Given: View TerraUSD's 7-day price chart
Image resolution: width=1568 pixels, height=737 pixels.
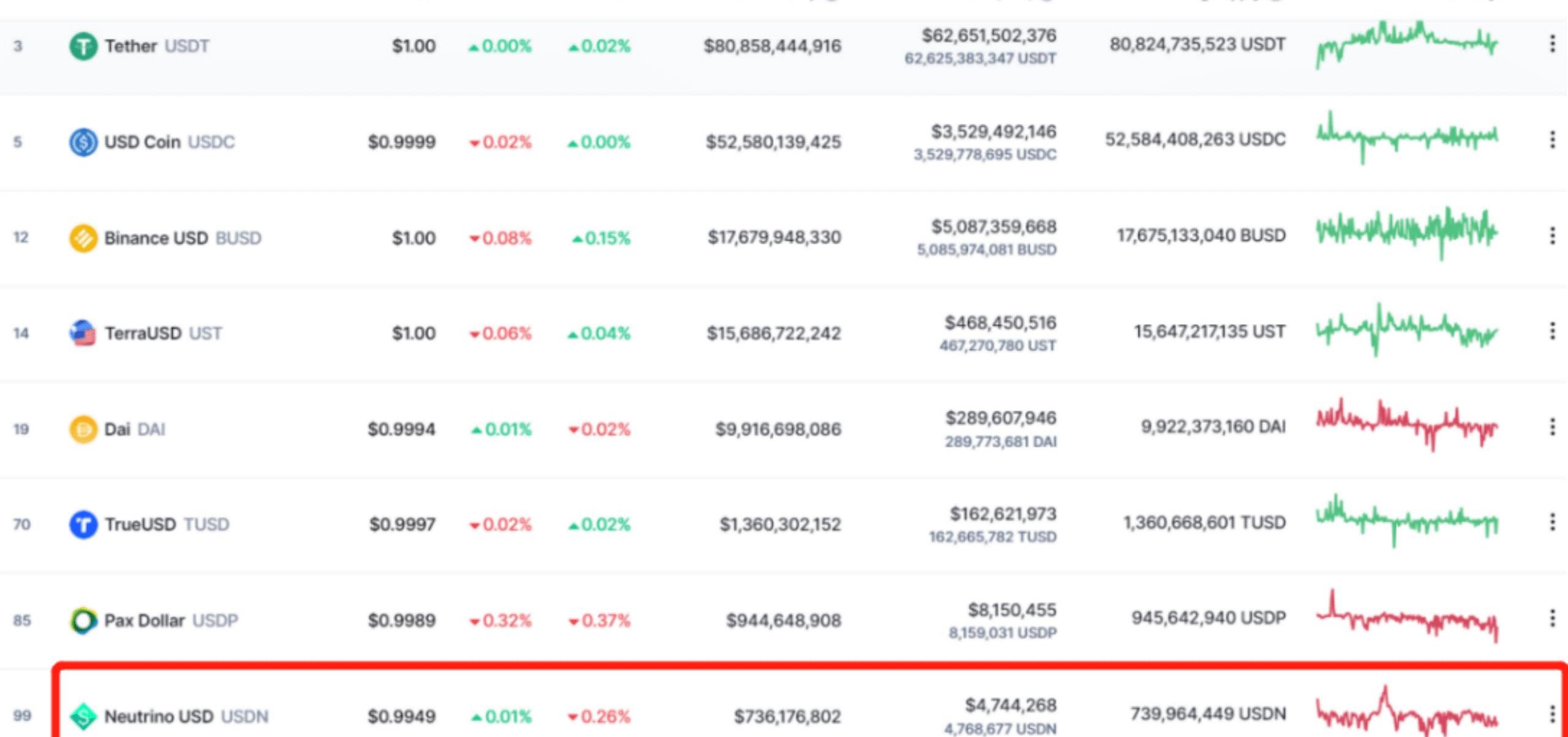Looking at the screenshot, I should (x=1407, y=329).
